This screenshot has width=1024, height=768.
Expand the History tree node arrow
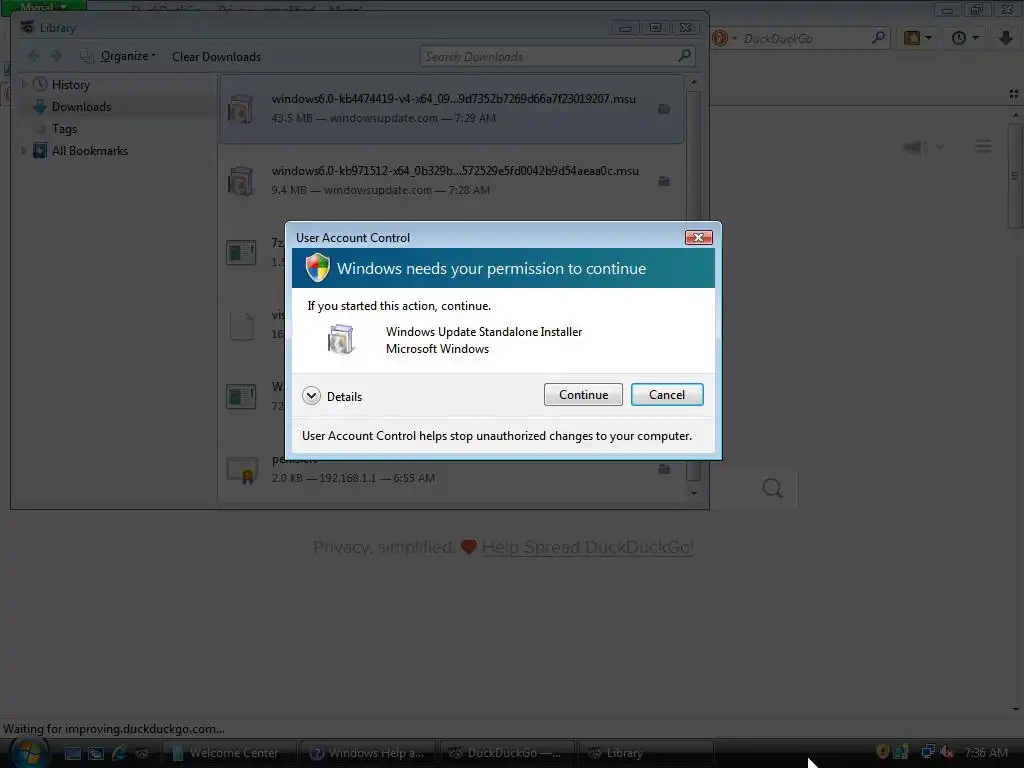pyautogui.click(x=24, y=84)
